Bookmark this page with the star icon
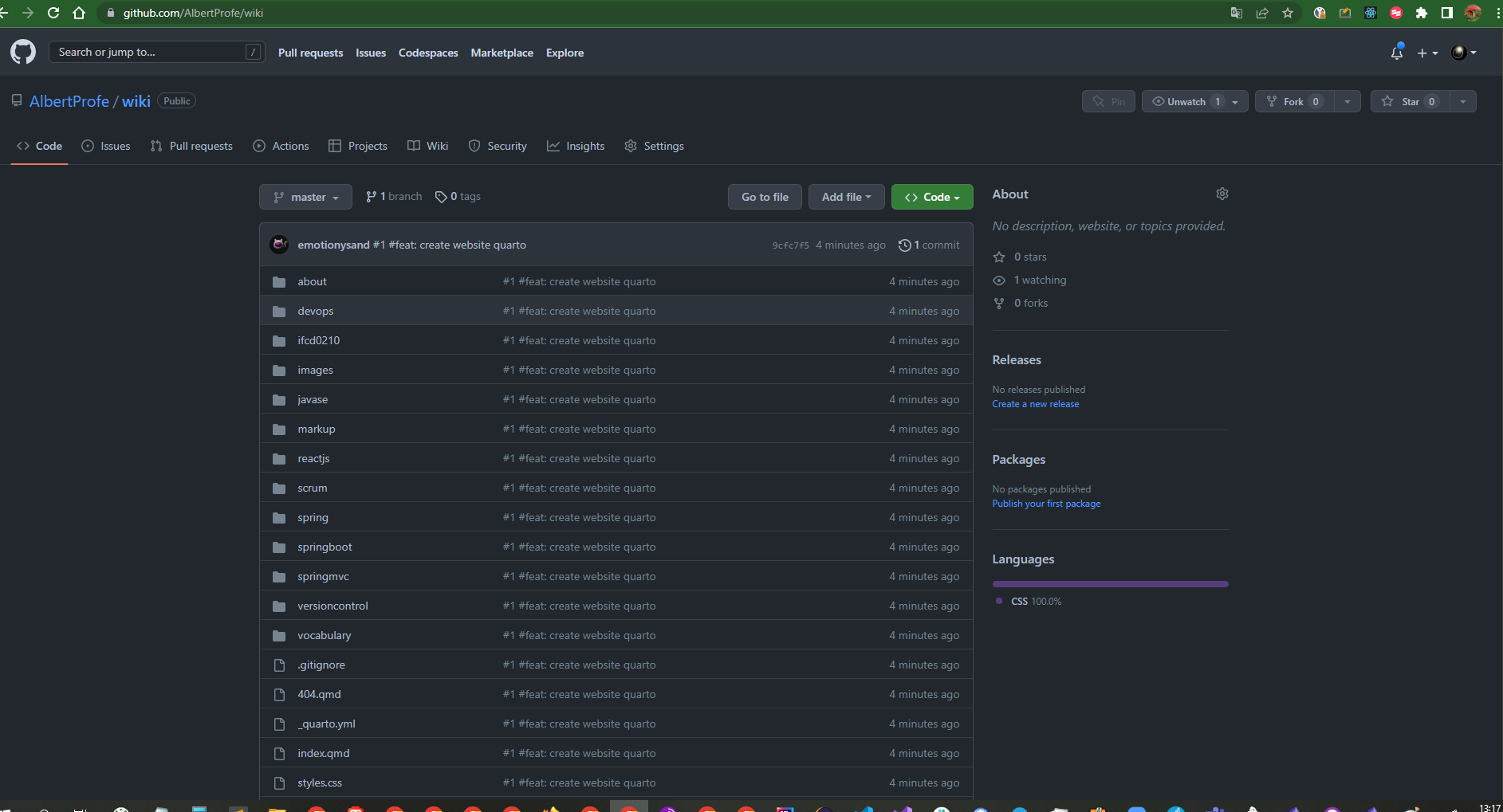The image size is (1503, 812). 1287,13
